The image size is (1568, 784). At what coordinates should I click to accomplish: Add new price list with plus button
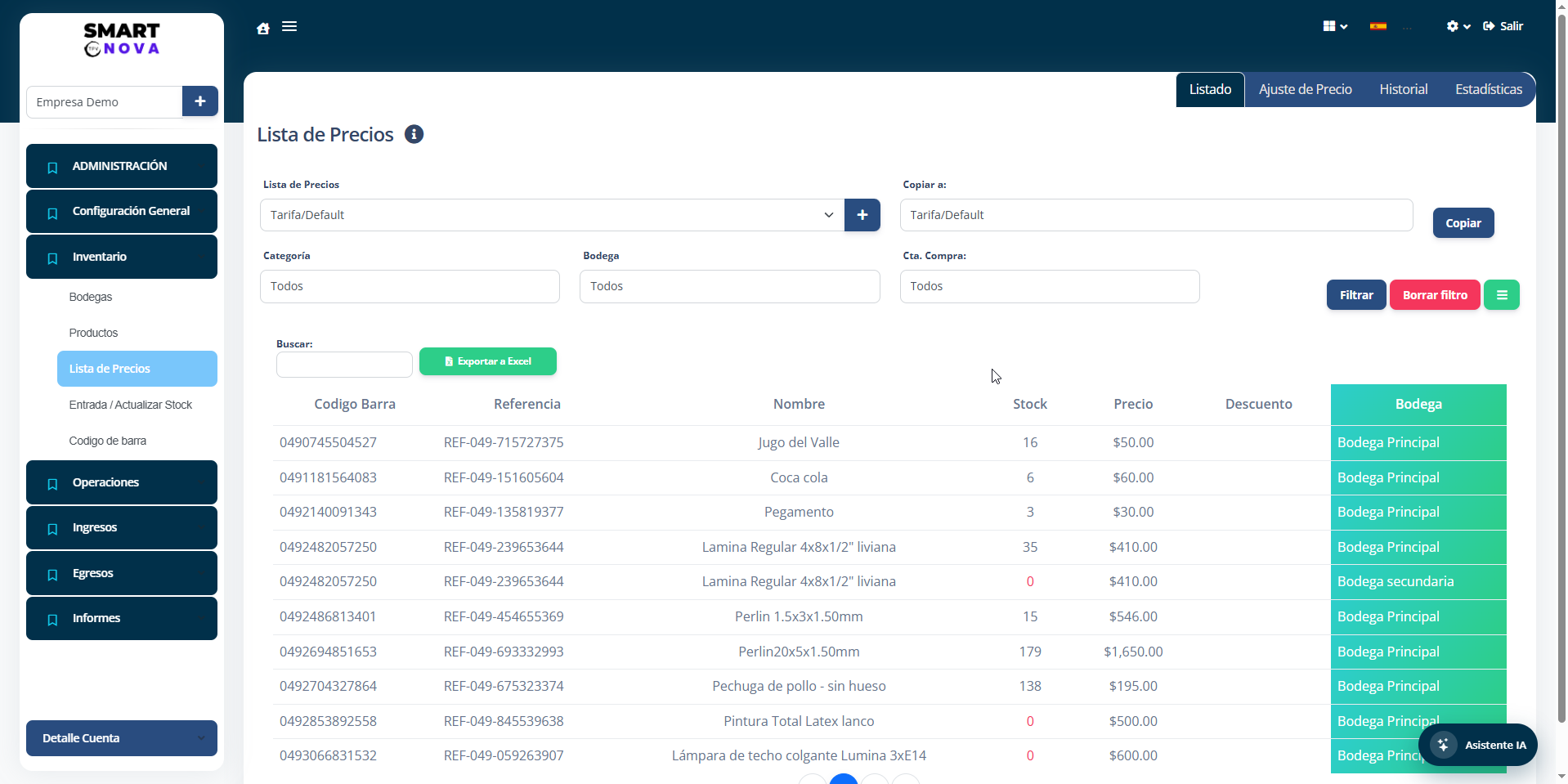[x=862, y=215]
